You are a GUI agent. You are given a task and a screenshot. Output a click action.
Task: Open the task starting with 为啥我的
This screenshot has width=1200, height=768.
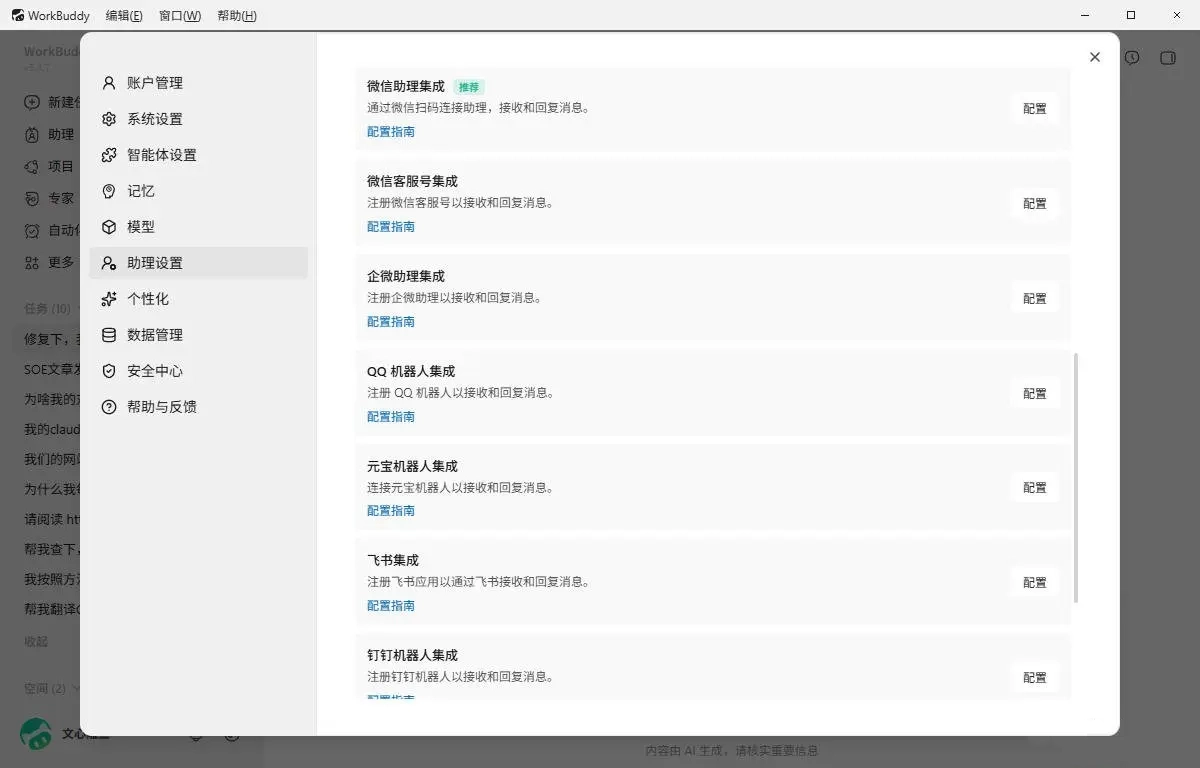tap(52, 399)
